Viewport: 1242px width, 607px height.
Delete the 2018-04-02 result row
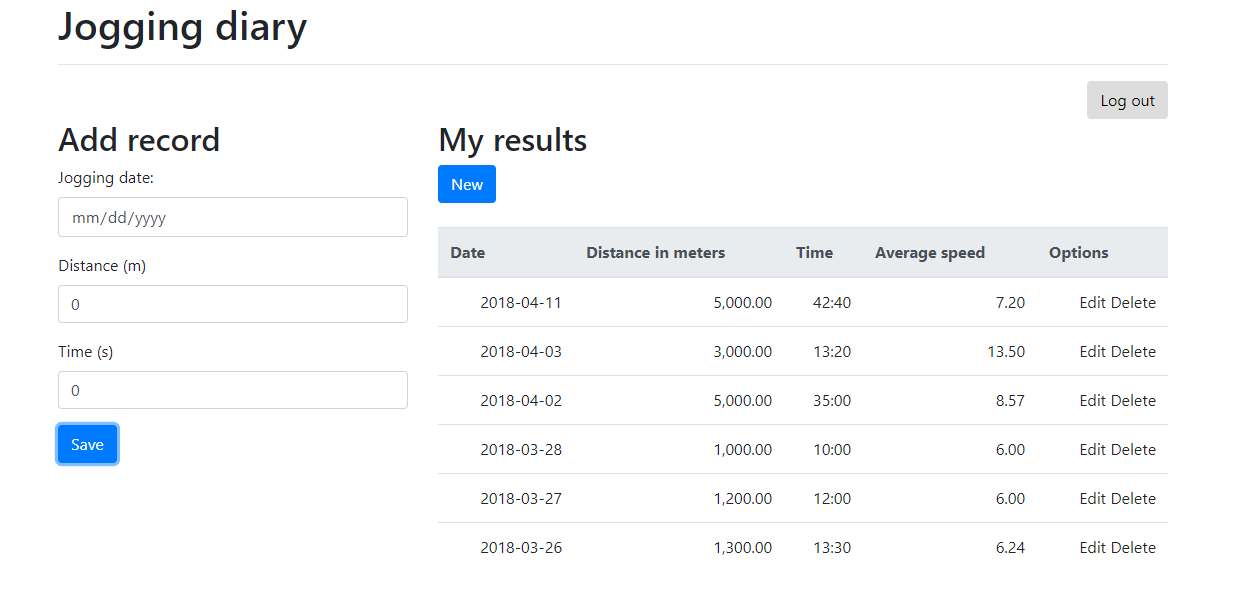[x=1133, y=401]
